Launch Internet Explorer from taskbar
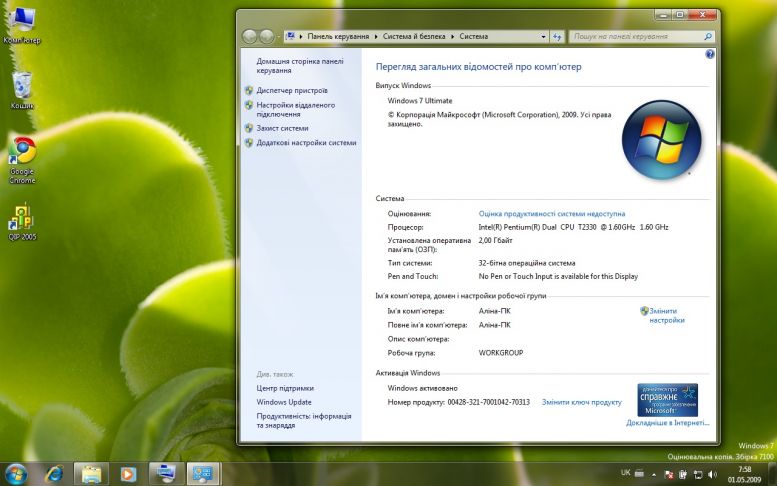This screenshot has width=777, height=486. [54, 474]
